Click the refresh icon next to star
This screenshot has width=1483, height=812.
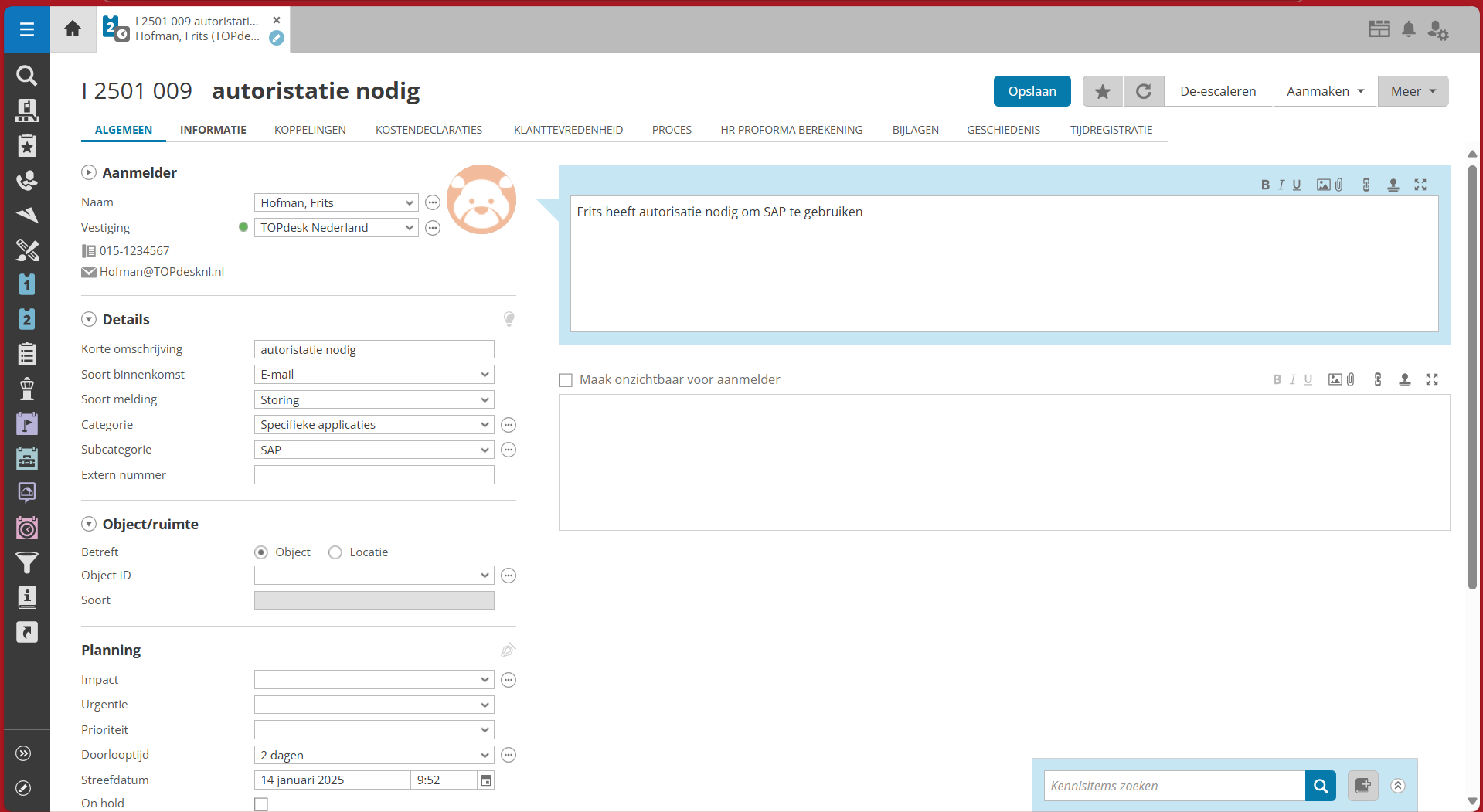click(1144, 92)
